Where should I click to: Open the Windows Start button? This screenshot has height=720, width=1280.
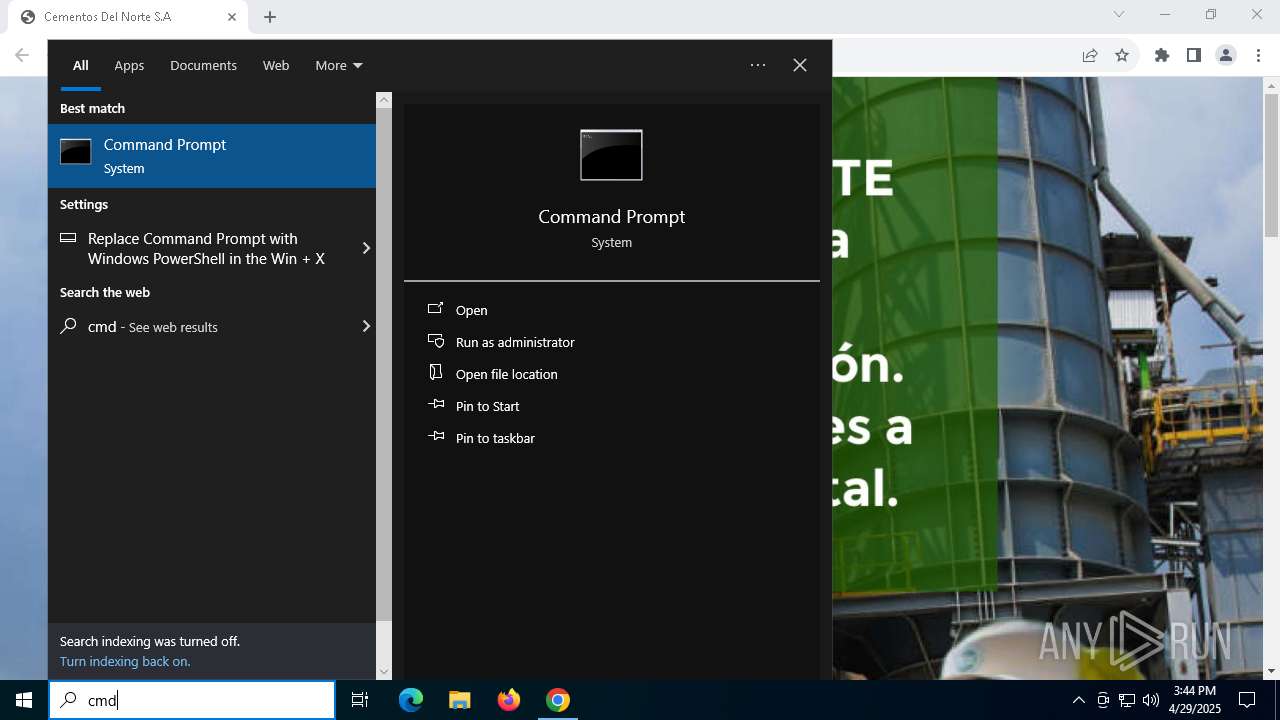click(x=24, y=700)
